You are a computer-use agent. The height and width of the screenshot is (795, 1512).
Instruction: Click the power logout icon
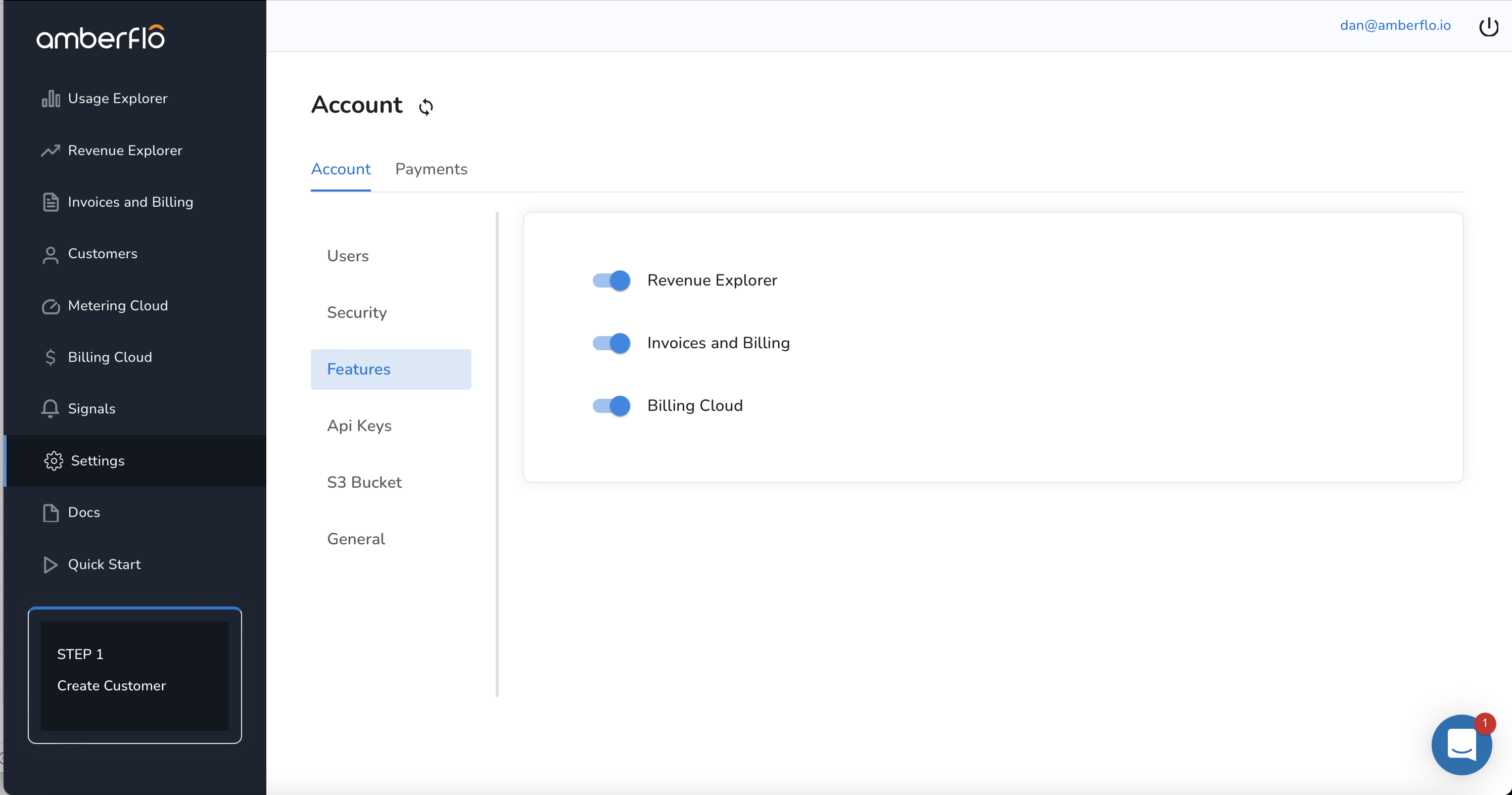(x=1489, y=26)
